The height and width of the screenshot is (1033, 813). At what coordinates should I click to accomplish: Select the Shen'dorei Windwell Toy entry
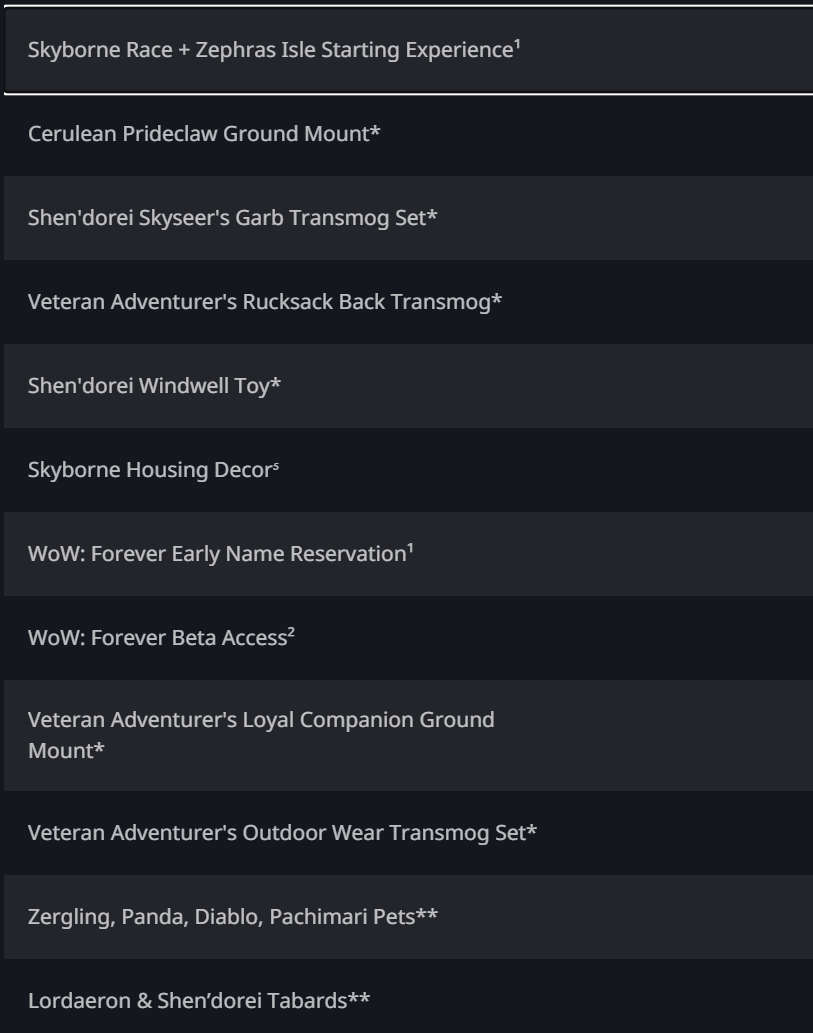(x=408, y=385)
